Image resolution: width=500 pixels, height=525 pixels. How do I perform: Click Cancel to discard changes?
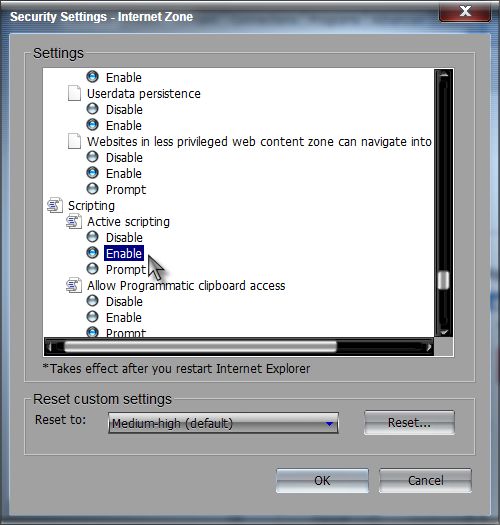point(425,480)
